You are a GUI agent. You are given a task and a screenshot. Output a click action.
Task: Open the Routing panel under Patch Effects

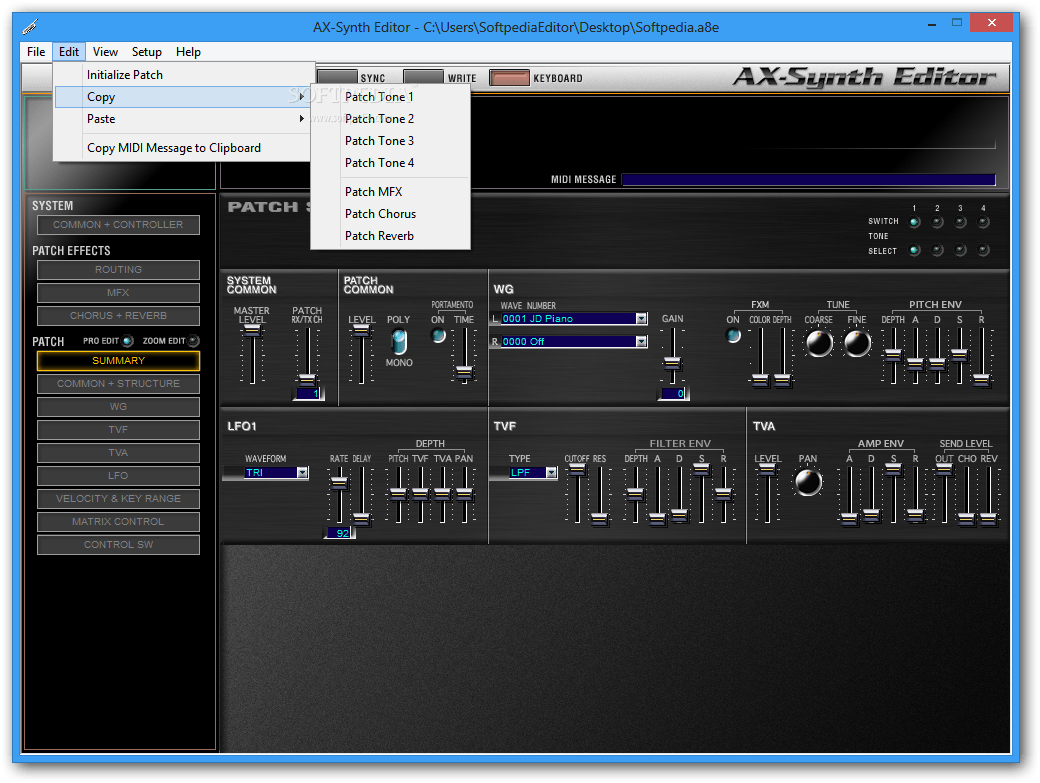pos(117,269)
